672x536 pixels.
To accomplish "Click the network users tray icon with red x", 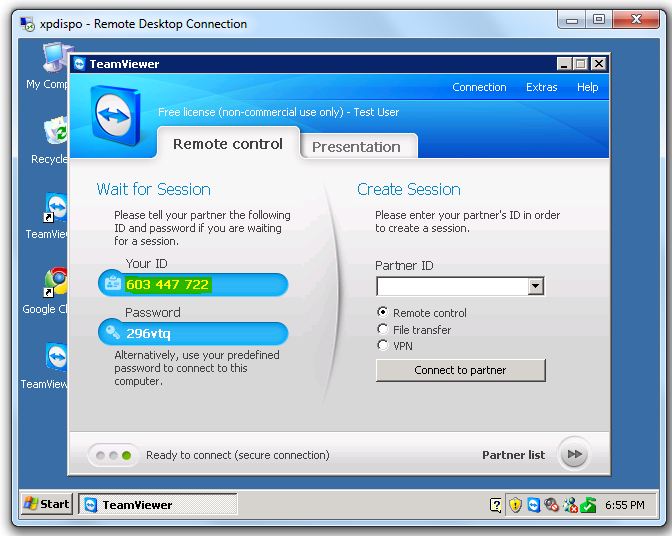I will (x=570, y=505).
